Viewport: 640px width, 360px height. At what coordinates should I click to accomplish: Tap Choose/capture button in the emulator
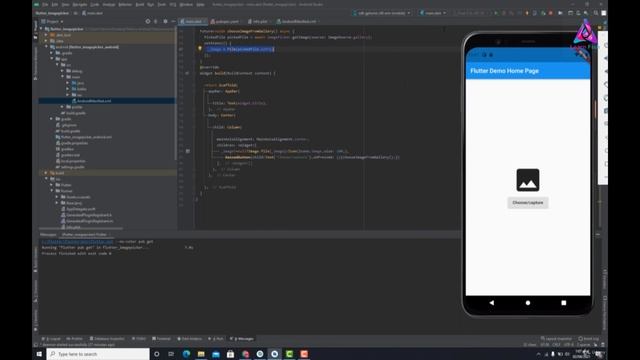[x=528, y=203]
